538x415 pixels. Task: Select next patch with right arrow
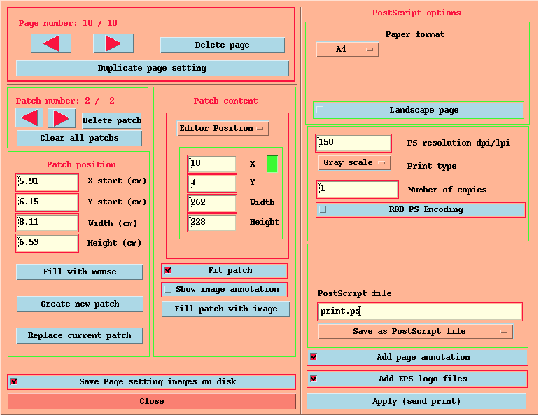(x=62, y=118)
